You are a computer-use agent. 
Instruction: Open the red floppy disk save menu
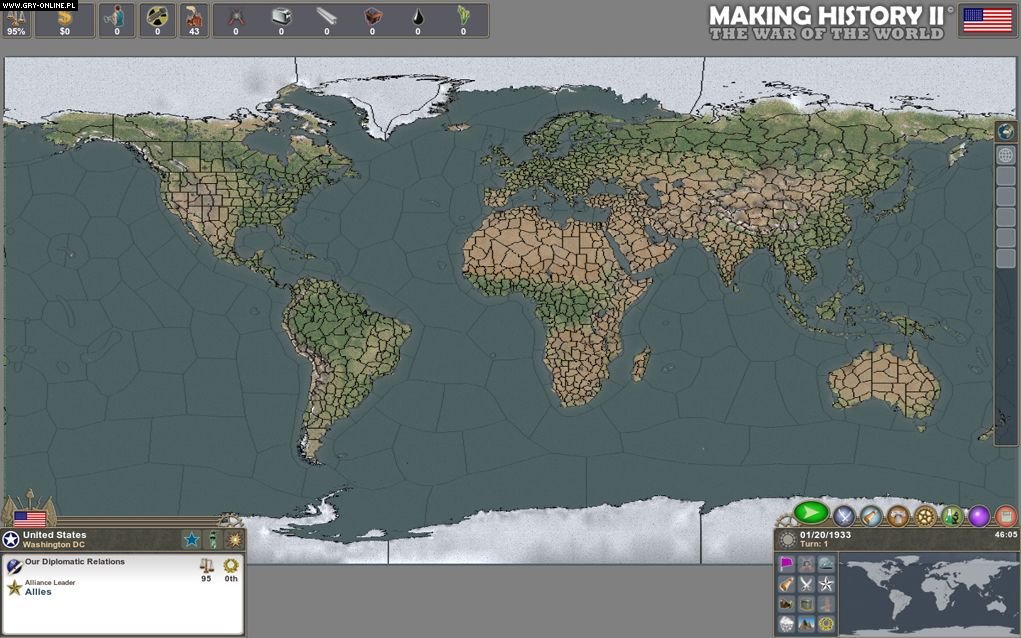1006,516
